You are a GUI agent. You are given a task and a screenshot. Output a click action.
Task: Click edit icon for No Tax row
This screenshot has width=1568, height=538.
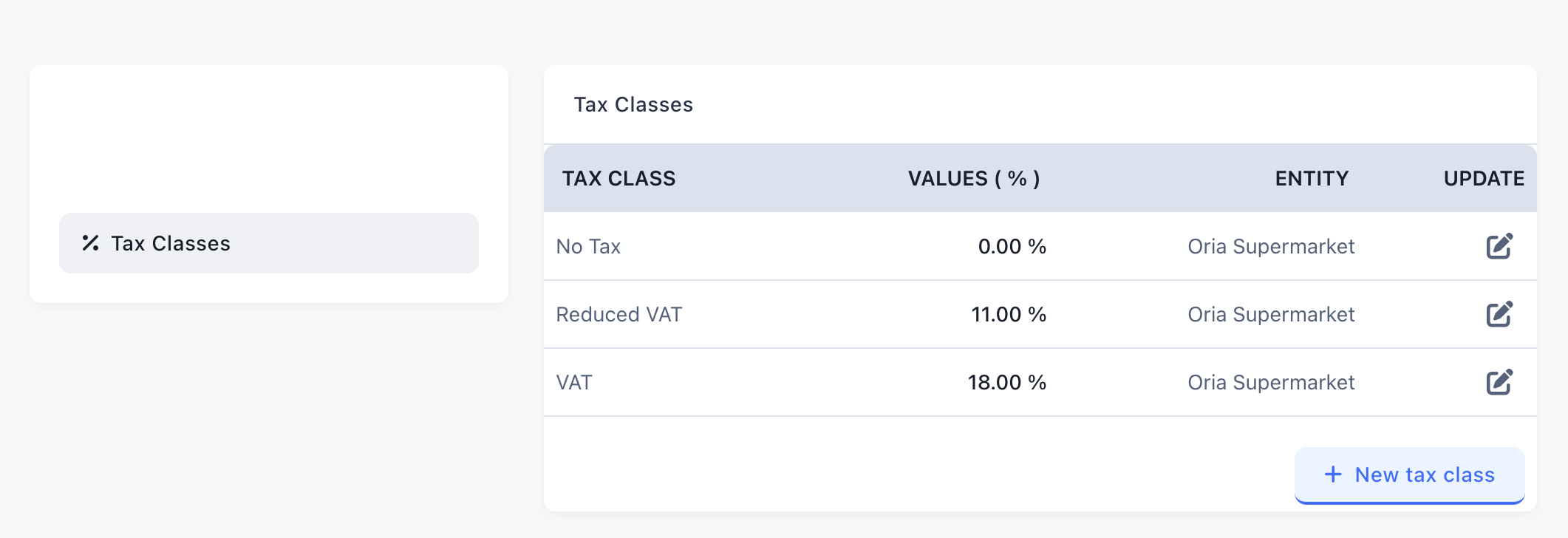[x=1499, y=246]
